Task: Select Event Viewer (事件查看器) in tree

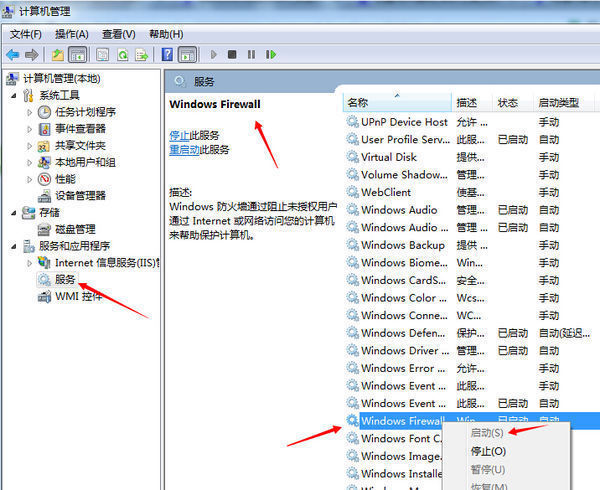Action: (x=72, y=129)
